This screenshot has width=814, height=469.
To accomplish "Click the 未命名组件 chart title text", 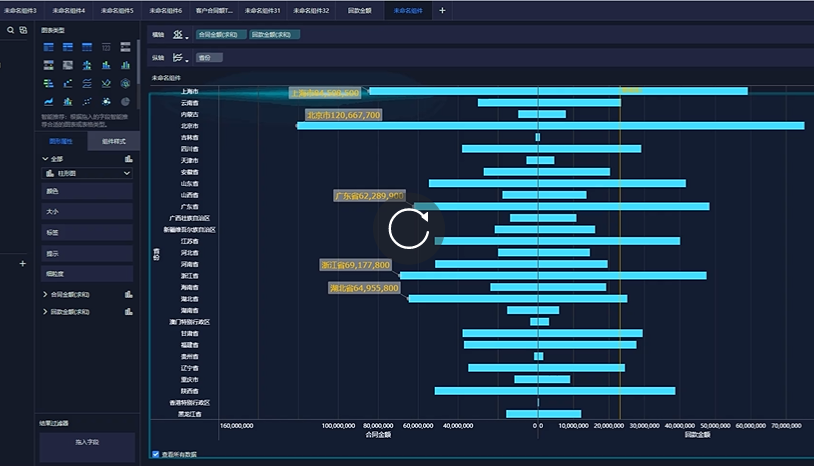I will point(166,78).
